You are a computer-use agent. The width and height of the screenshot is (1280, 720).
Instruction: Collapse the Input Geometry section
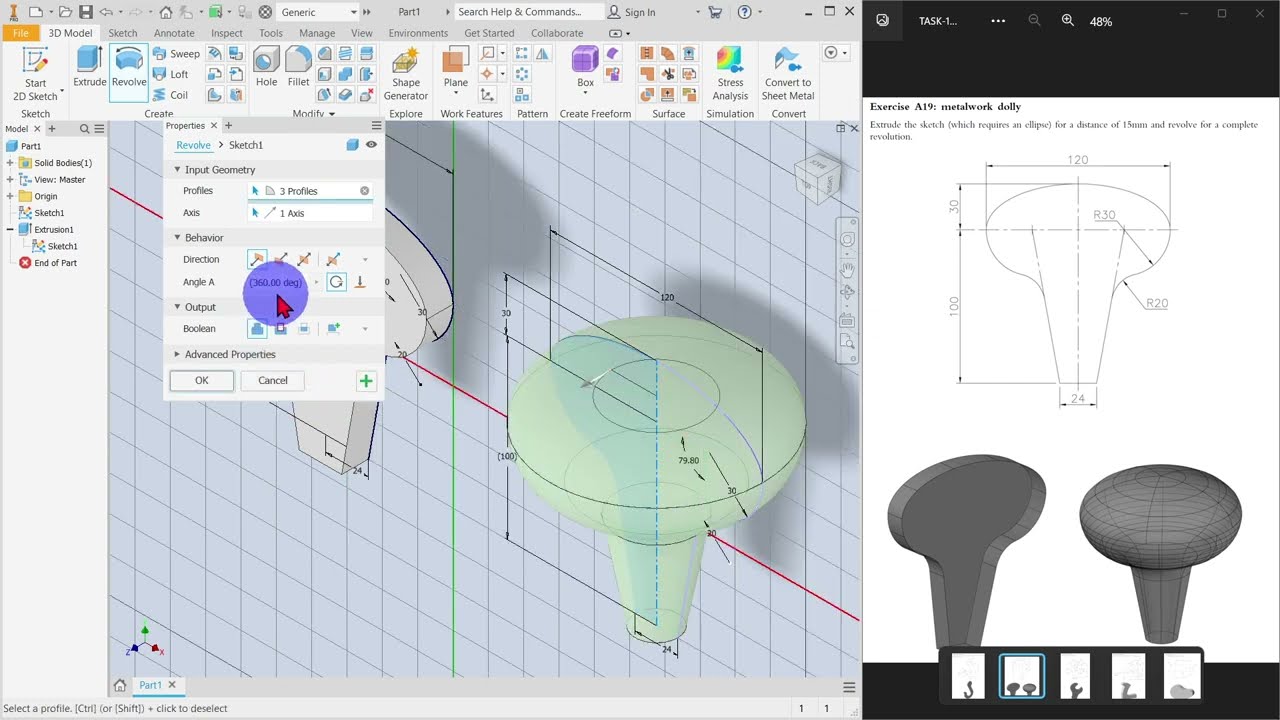coord(177,170)
